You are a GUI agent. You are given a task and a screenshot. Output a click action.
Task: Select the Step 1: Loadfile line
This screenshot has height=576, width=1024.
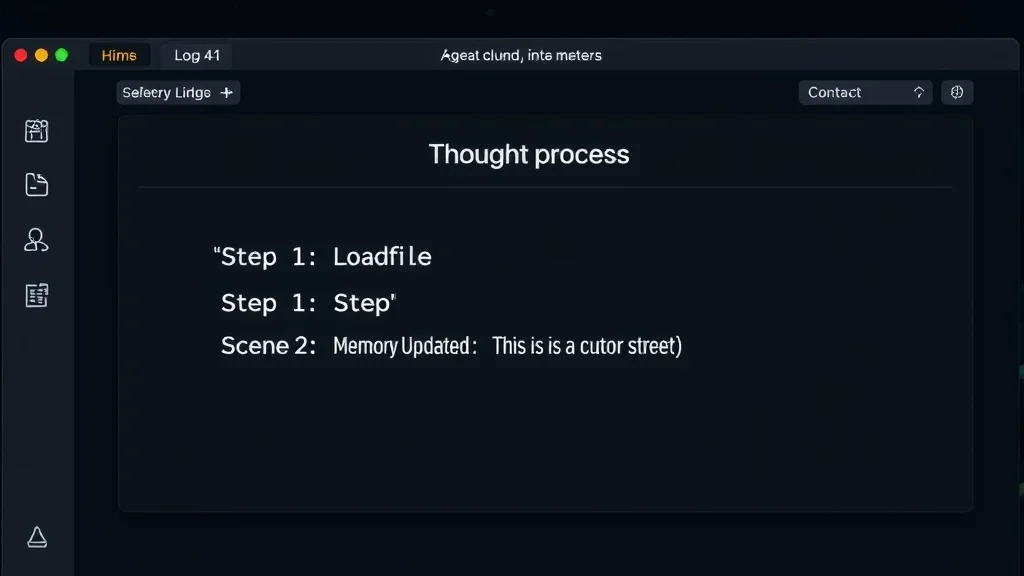click(322, 257)
